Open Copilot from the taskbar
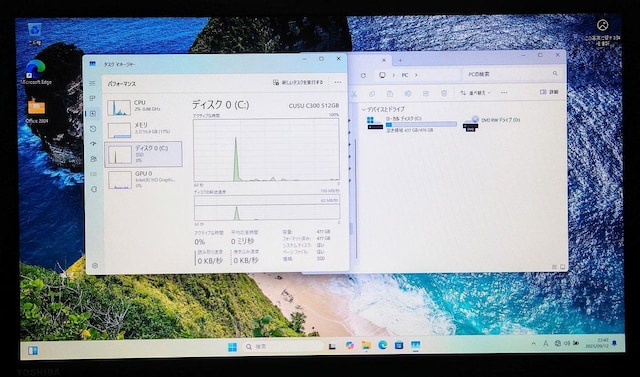 pyautogui.click(x=349, y=346)
